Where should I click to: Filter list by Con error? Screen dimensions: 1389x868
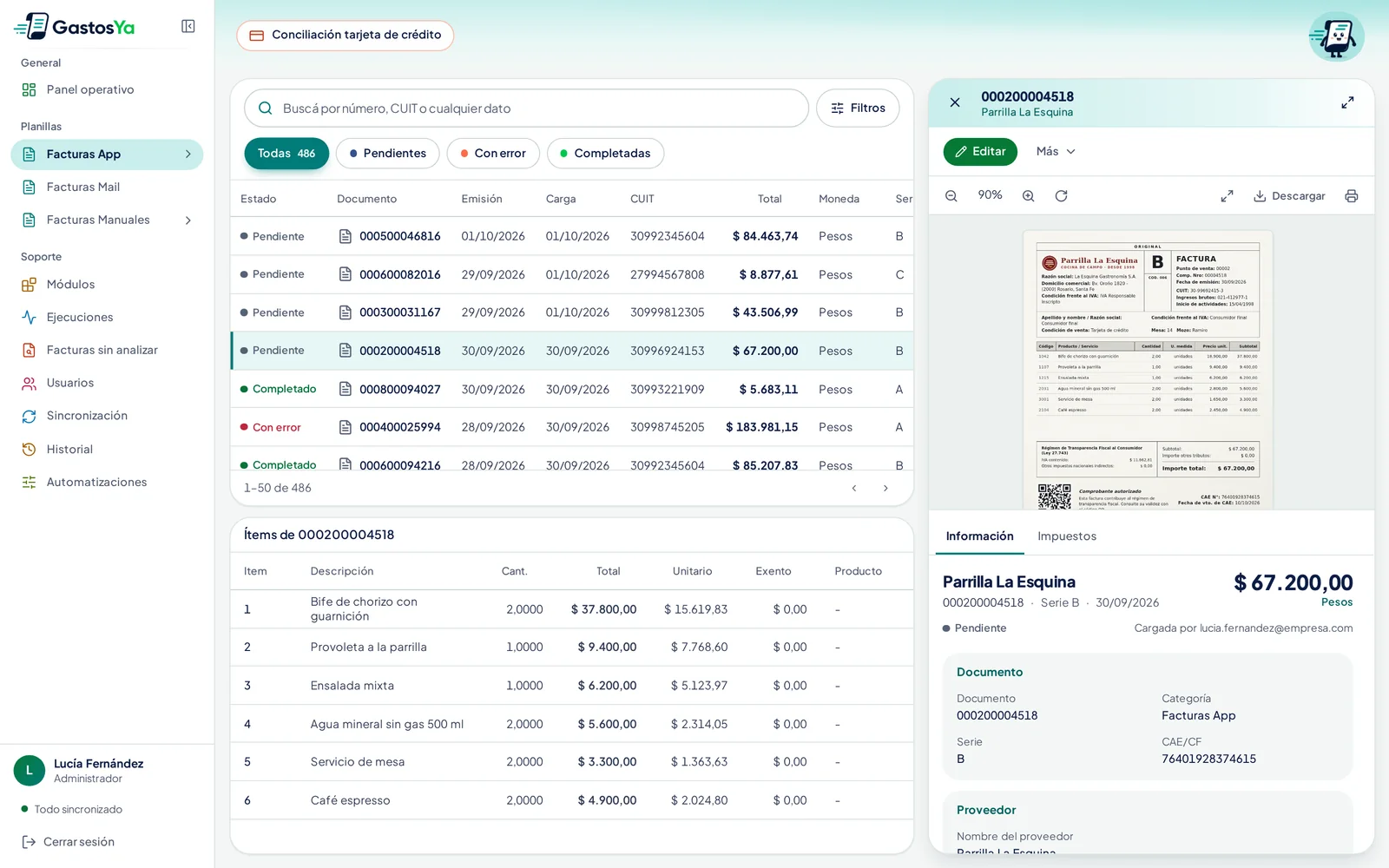[x=493, y=153]
